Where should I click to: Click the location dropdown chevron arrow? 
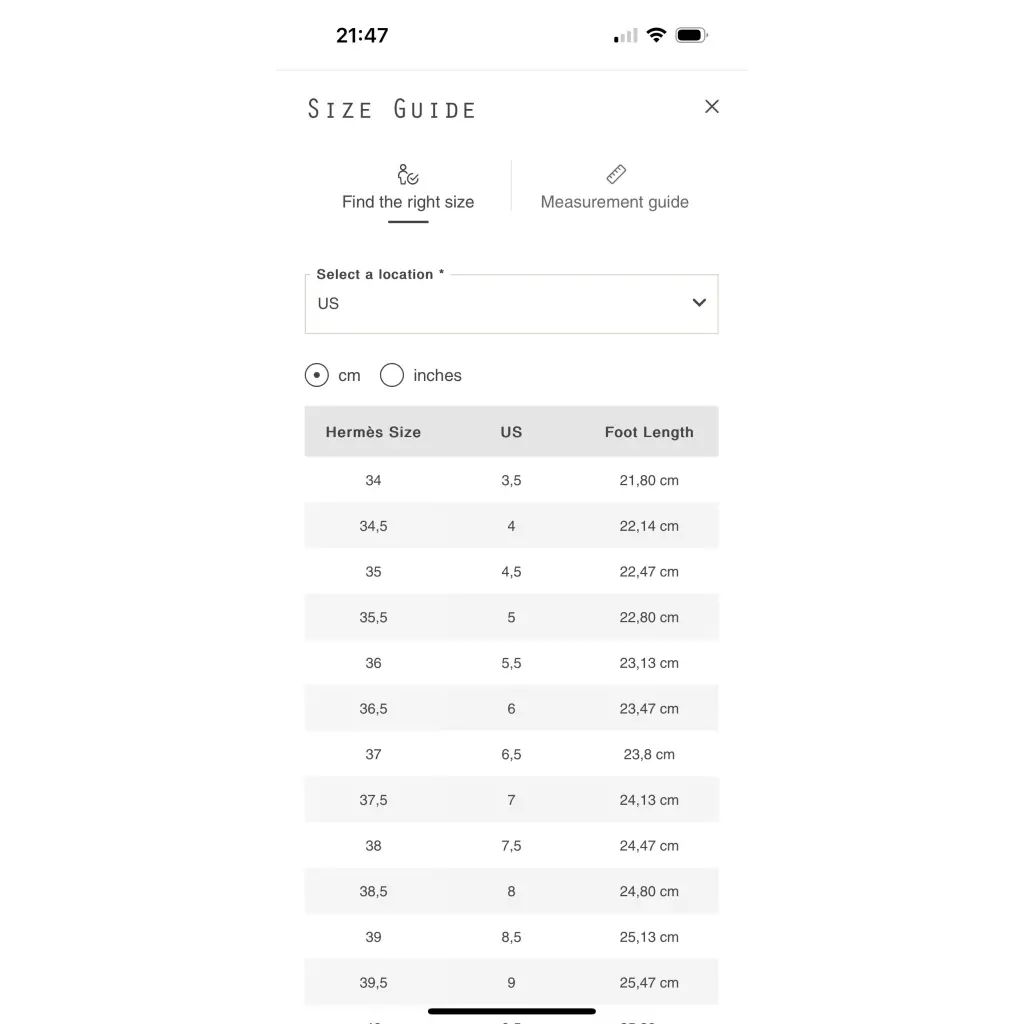(x=699, y=303)
